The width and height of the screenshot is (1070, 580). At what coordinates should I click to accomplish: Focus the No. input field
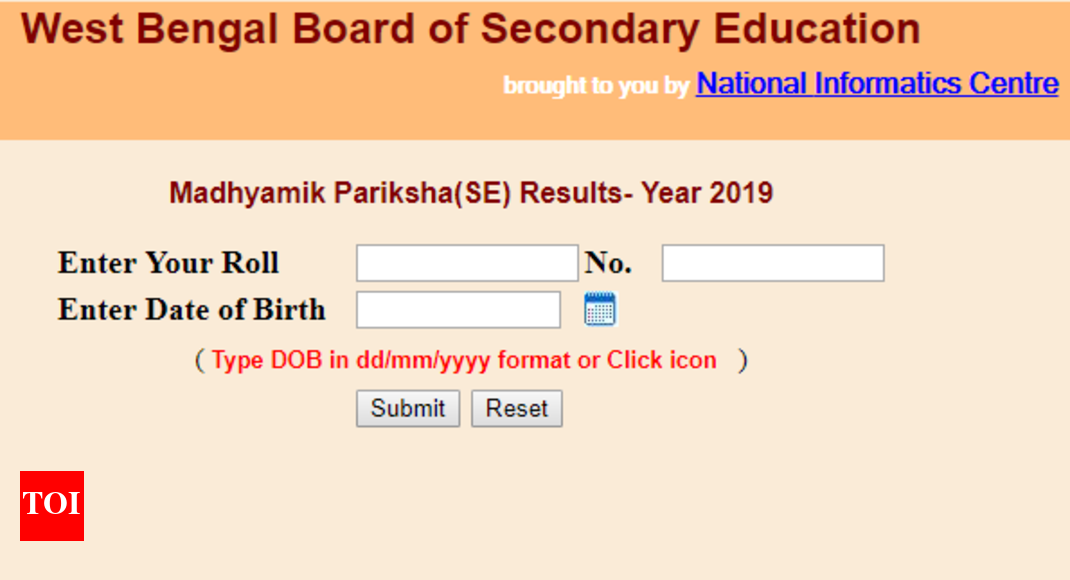[x=772, y=263]
